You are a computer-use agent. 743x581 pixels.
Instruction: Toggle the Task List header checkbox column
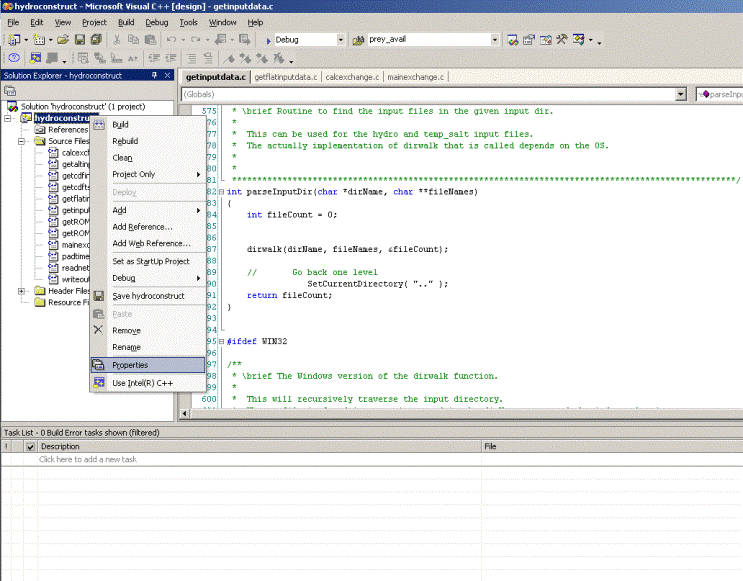tap(30, 446)
